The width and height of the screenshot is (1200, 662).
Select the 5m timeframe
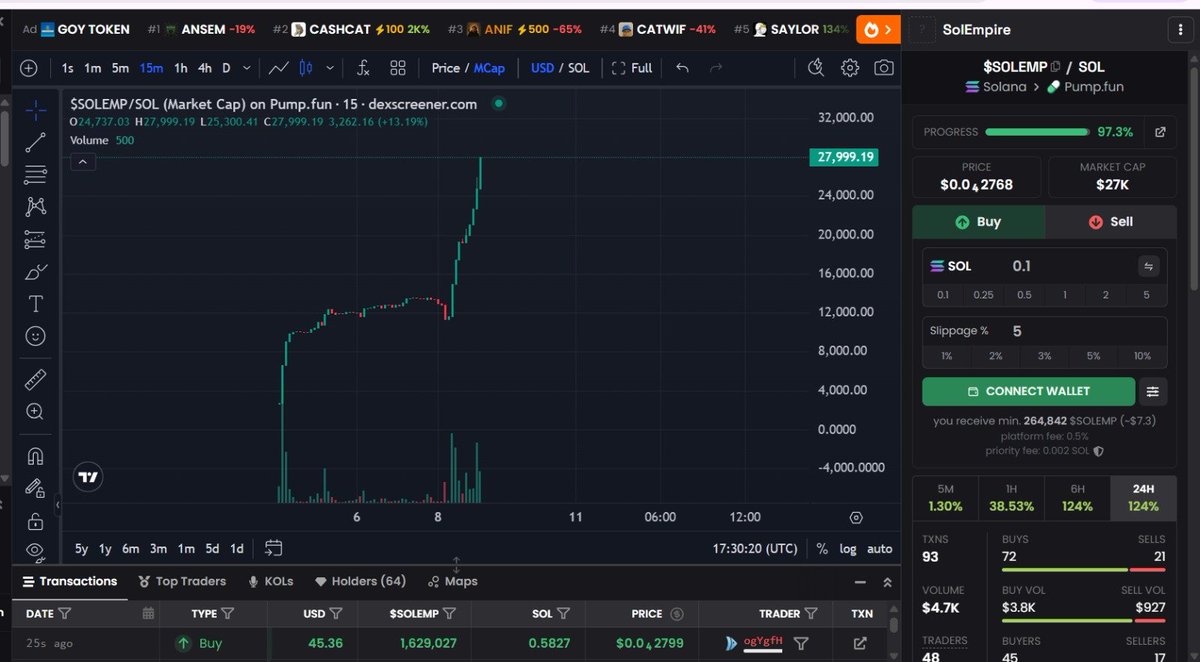[x=120, y=68]
